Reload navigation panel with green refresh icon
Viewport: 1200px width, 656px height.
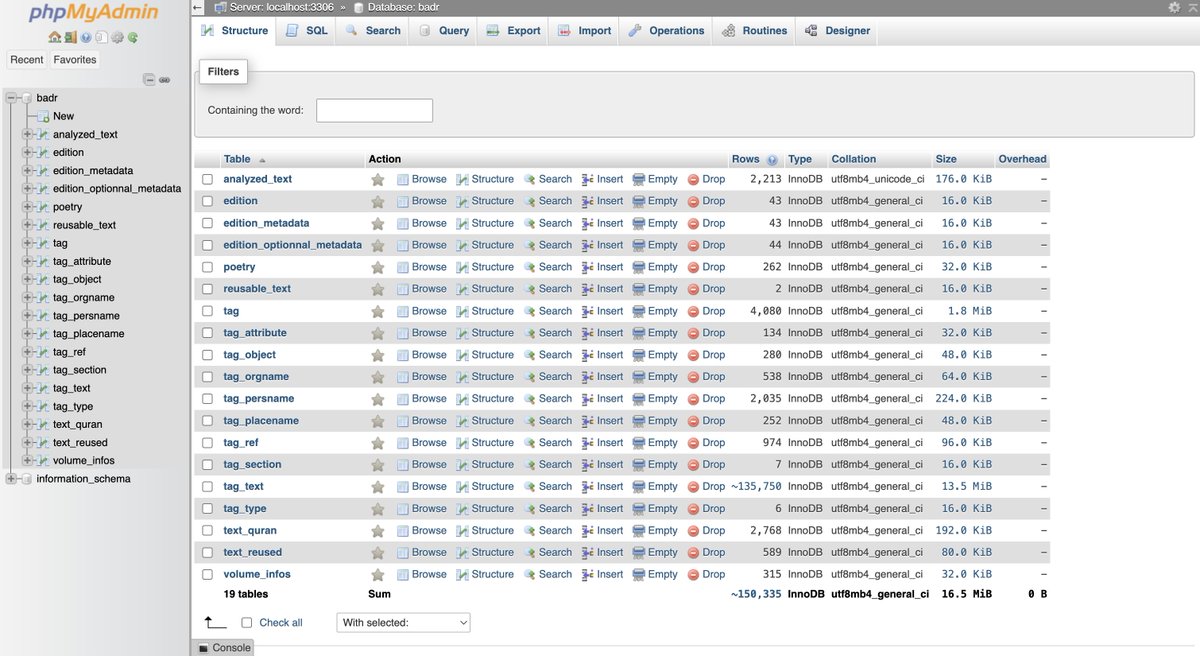[132, 37]
